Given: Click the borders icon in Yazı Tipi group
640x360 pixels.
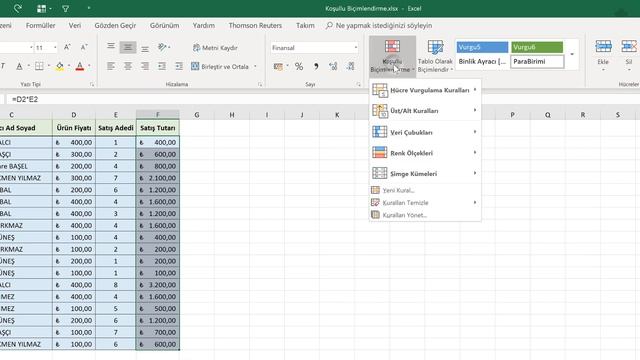Looking at the screenshot, I should [x=39, y=66].
